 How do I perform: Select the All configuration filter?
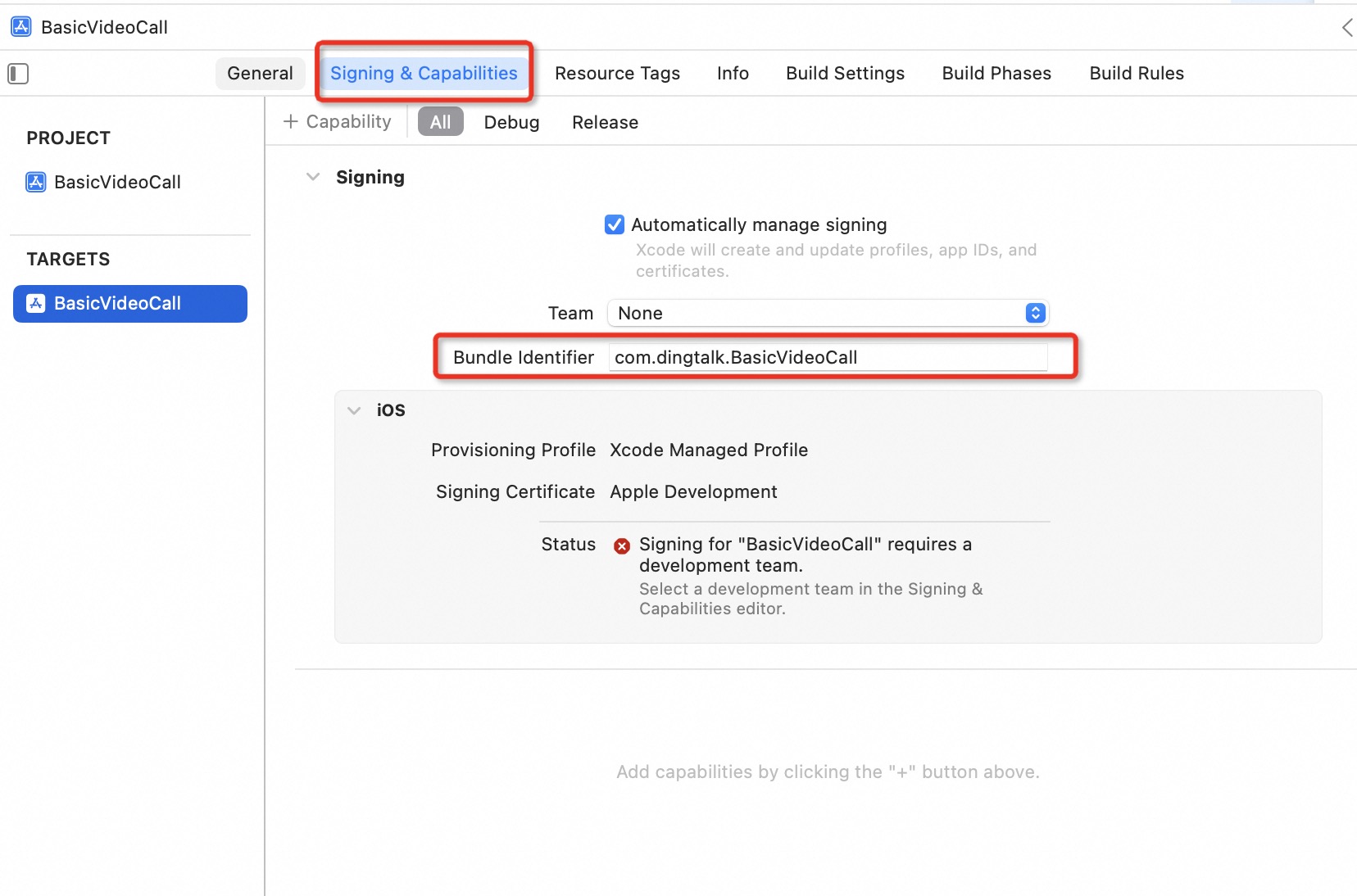(441, 122)
